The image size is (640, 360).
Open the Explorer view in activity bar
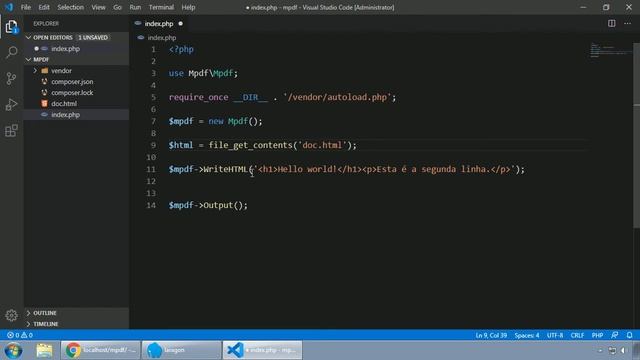pyautogui.click(x=11, y=27)
